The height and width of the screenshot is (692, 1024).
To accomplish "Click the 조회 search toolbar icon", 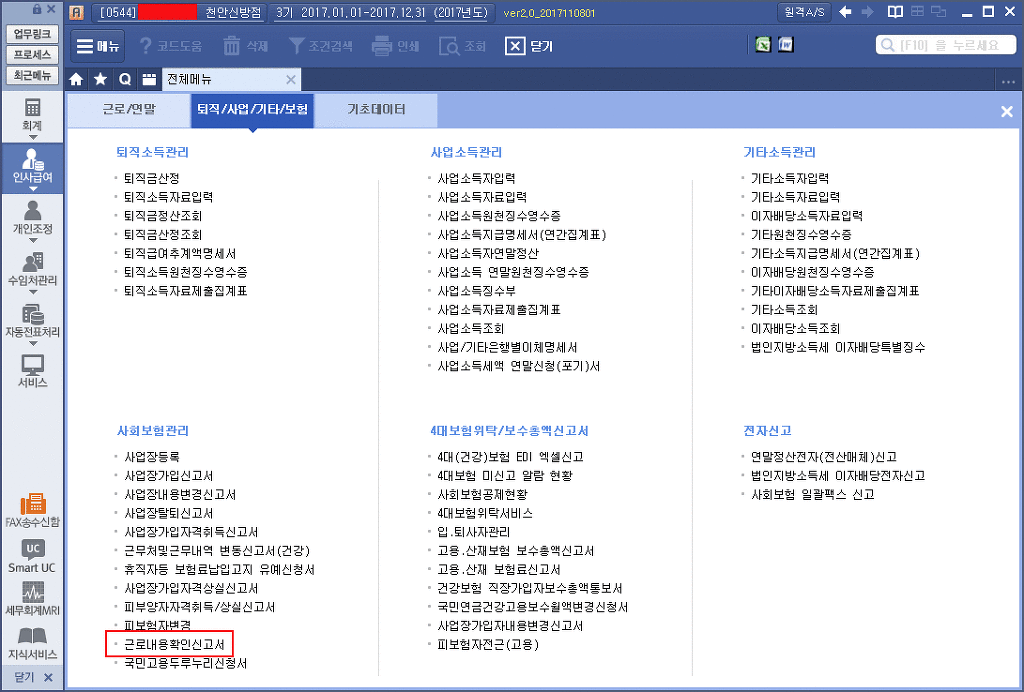I will (449, 46).
